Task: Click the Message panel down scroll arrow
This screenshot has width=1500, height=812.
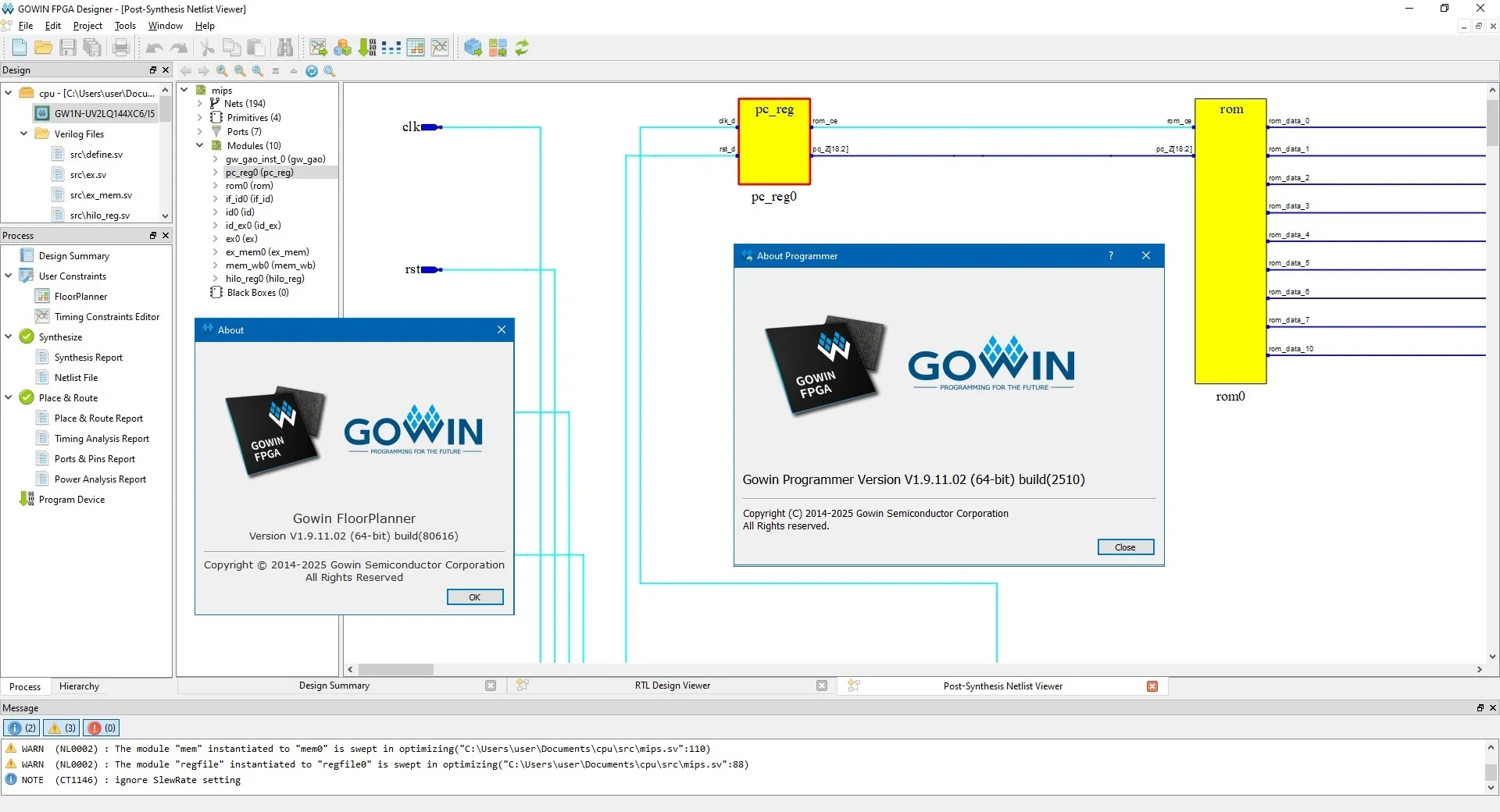Action: tap(1491, 788)
